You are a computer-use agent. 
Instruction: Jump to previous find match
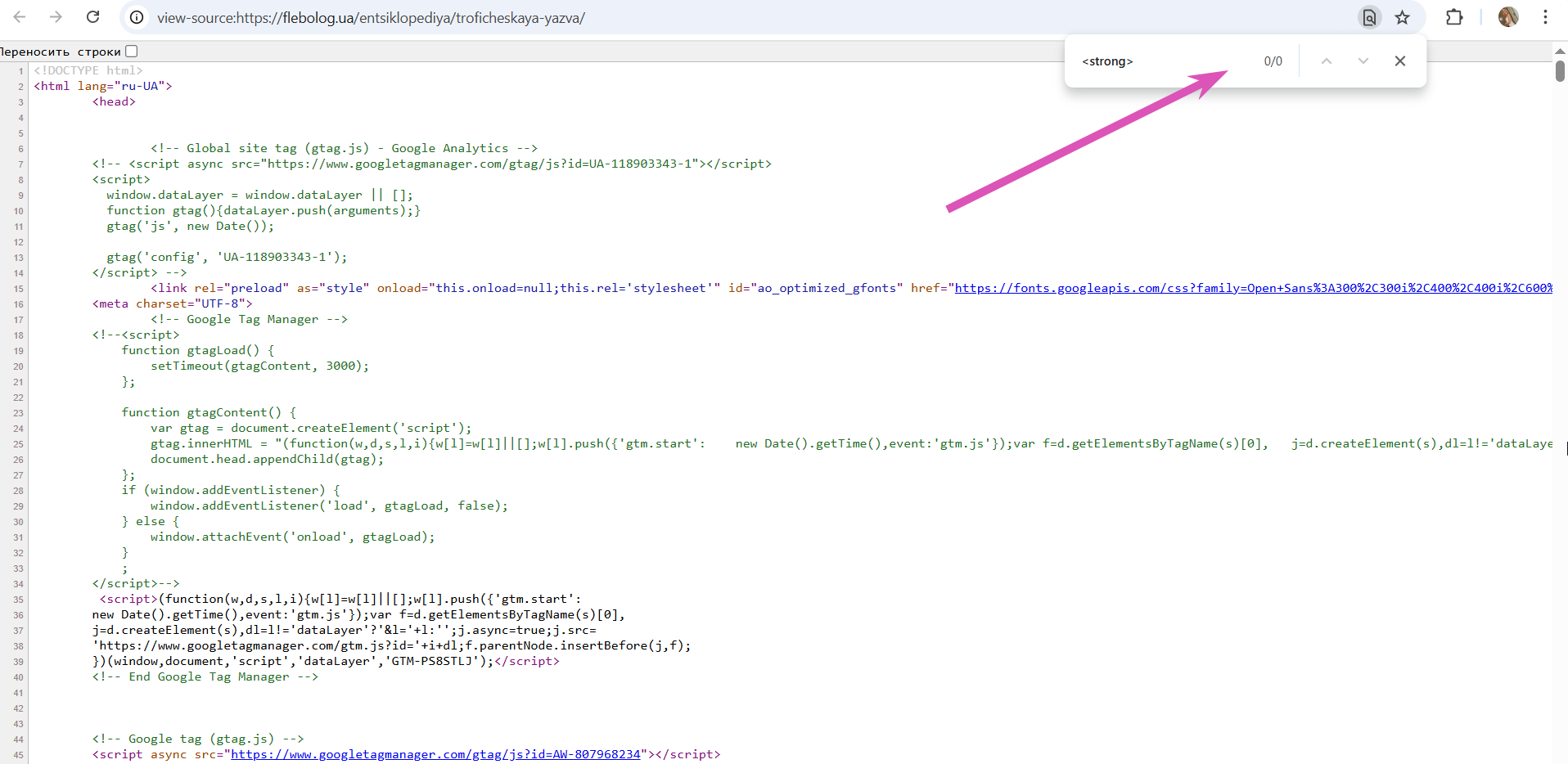coord(1327,61)
